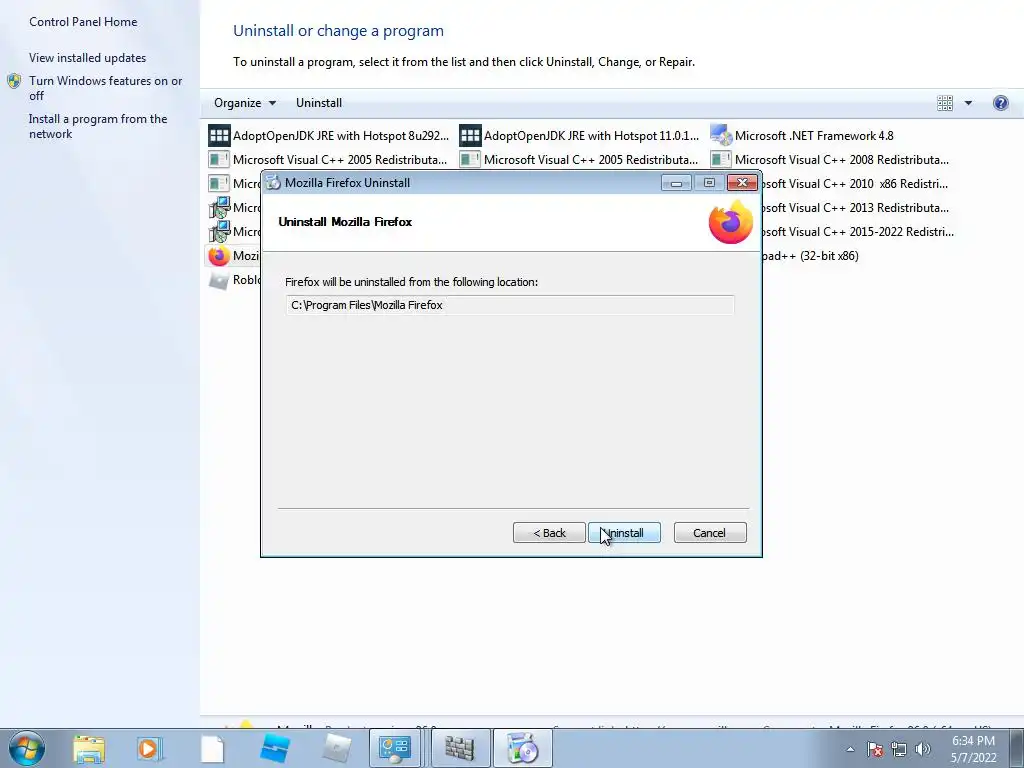Open View installed updates link
Viewport: 1024px width, 768px height.
click(x=88, y=57)
